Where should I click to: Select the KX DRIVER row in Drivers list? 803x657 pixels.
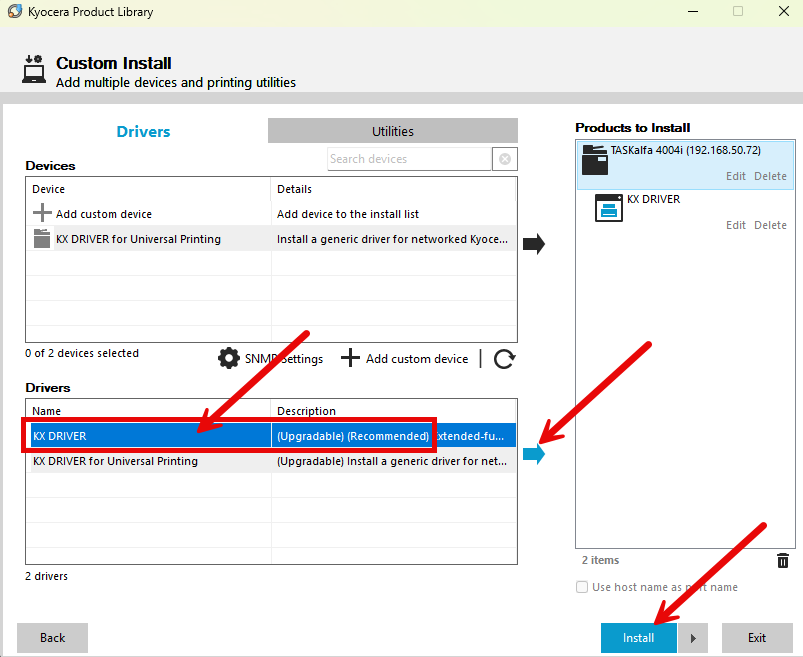[x=271, y=436]
